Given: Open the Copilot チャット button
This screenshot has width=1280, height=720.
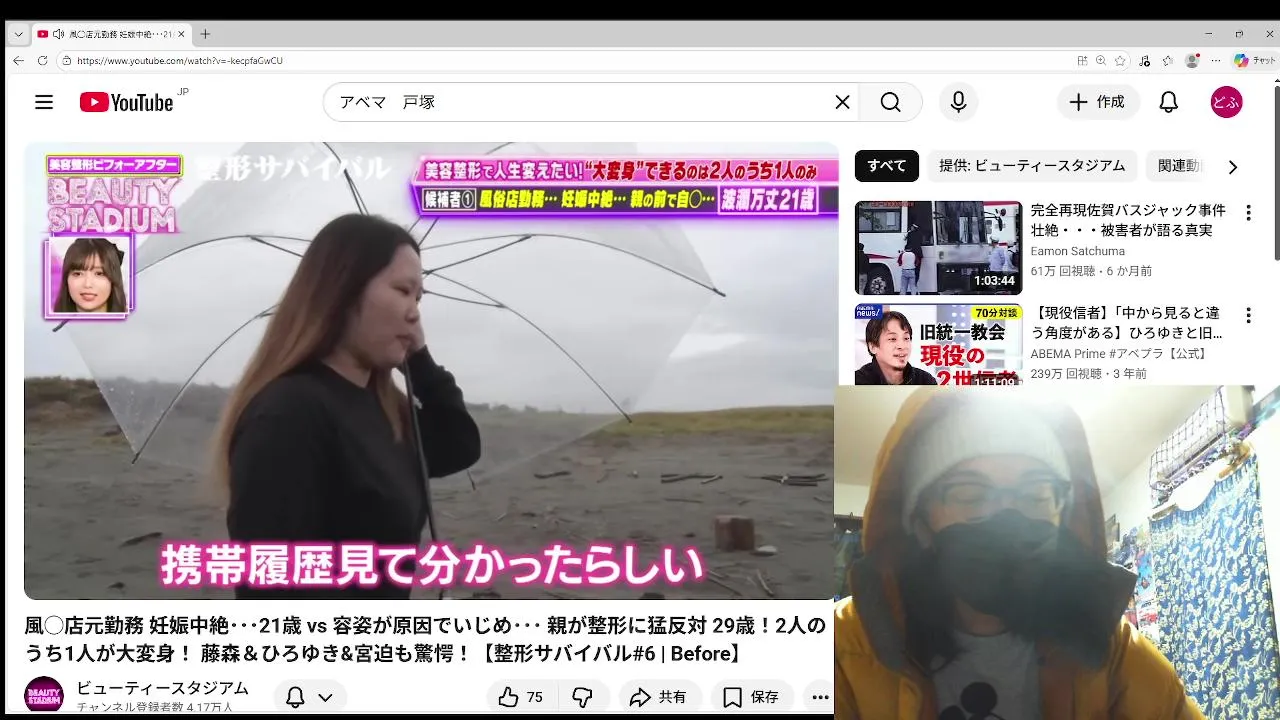Looking at the screenshot, I should click(1254, 61).
